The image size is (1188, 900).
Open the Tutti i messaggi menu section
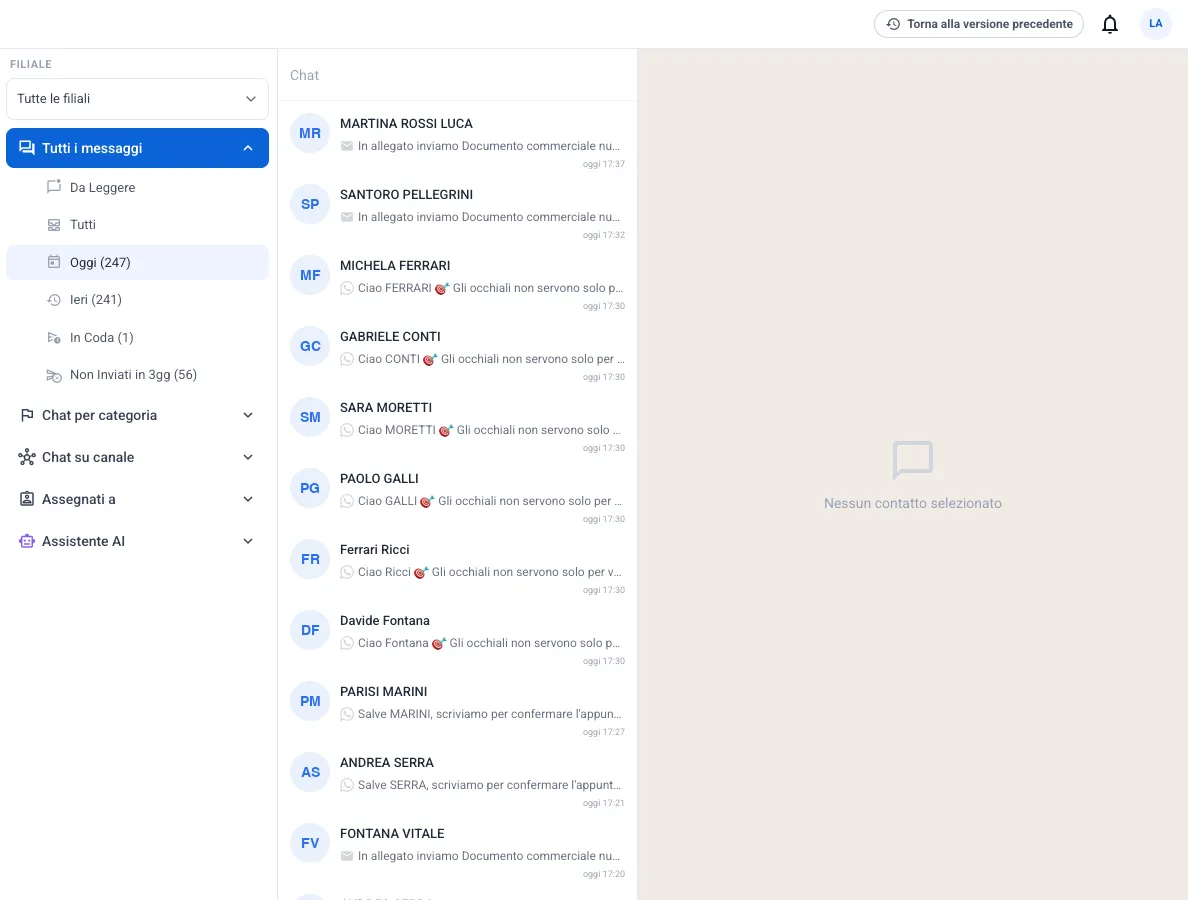tap(137, 148)
